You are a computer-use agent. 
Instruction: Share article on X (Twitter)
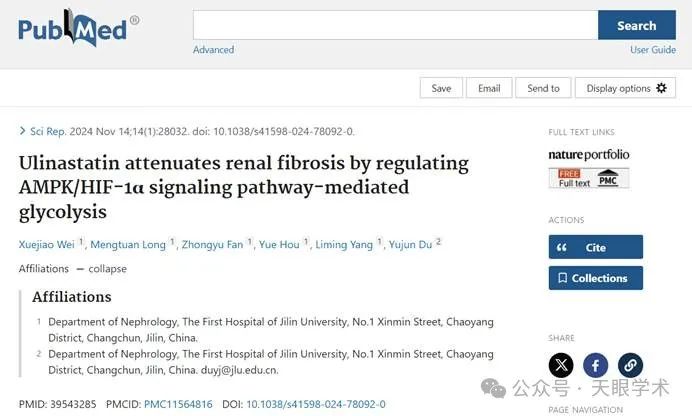pyautogui.click(x=561, y=365)
